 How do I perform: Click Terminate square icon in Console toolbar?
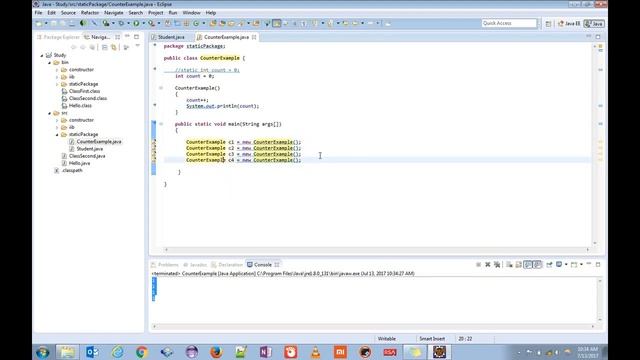tap(478, 264)
